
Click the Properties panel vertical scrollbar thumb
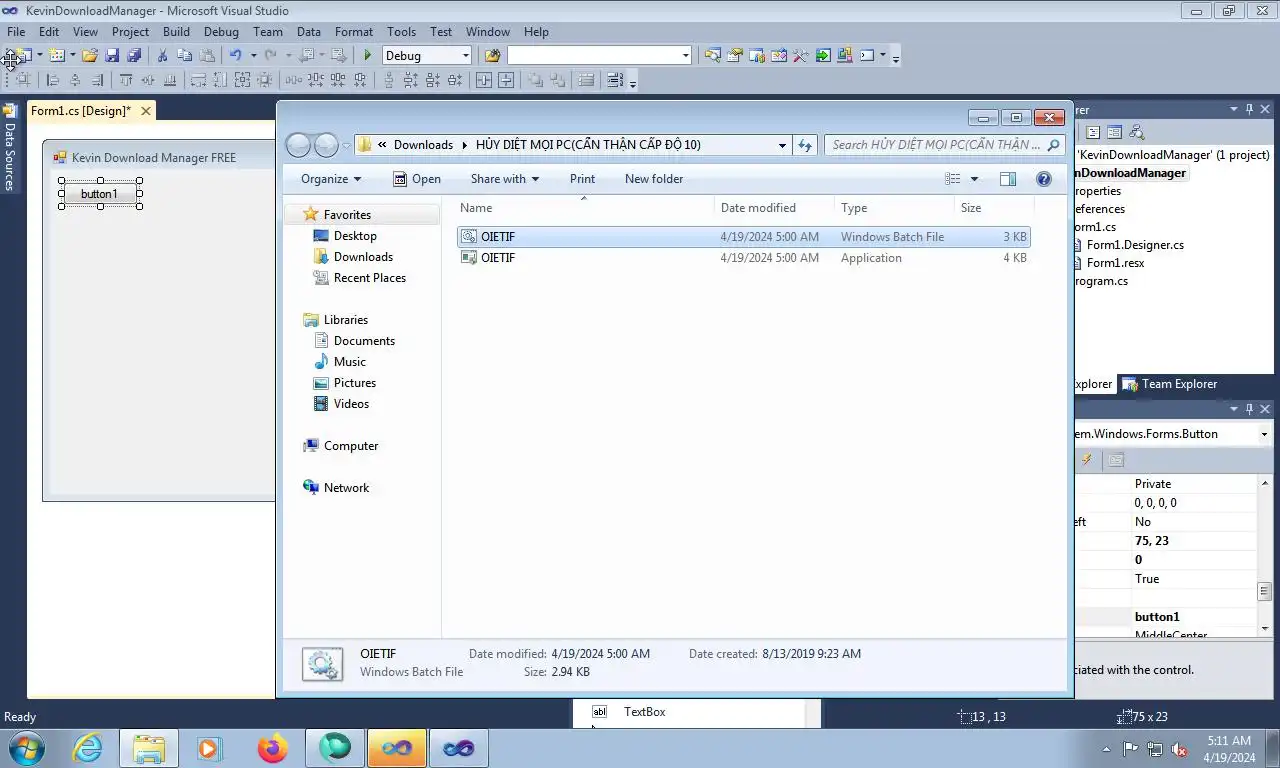(x=1264, y=591)
